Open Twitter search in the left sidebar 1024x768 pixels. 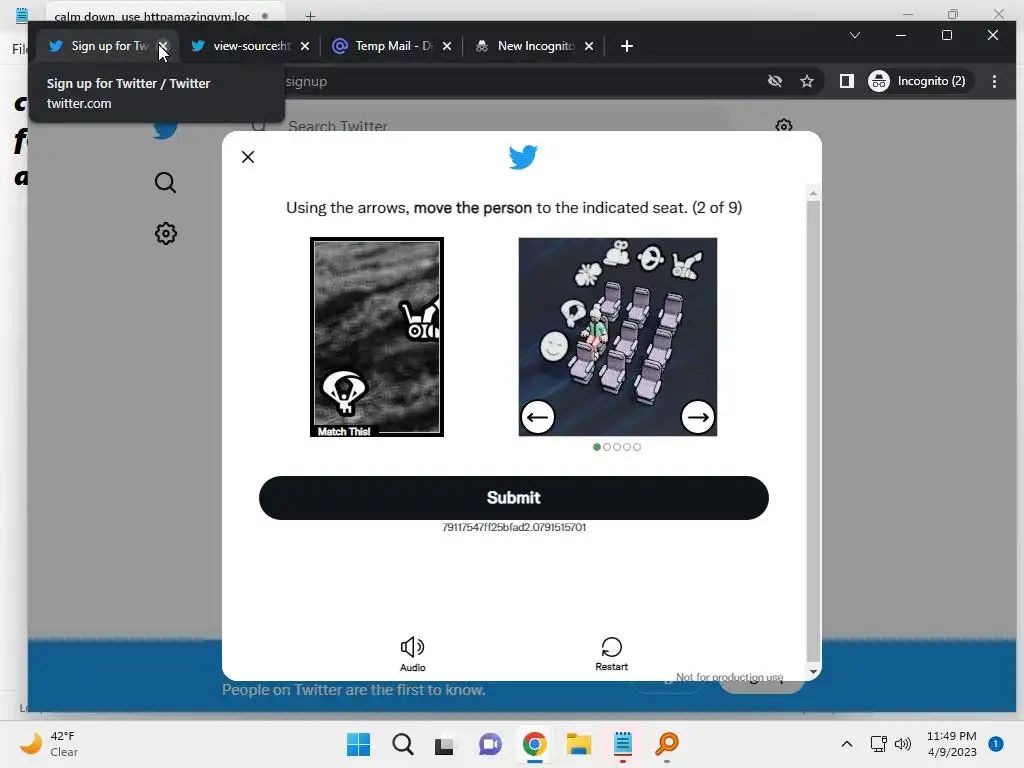click(x=165, y=182)
